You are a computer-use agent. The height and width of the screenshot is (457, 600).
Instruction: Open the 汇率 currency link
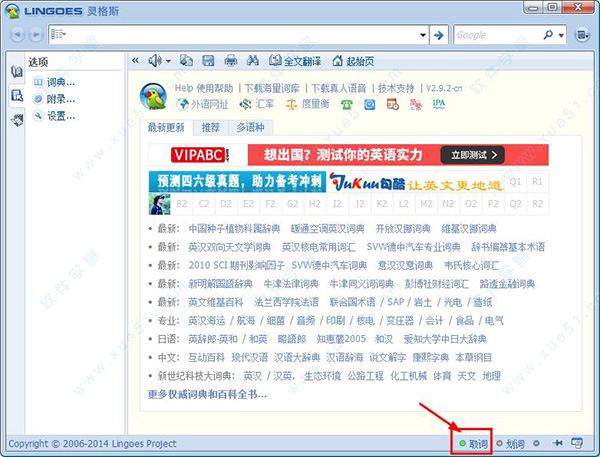point(257,104)
